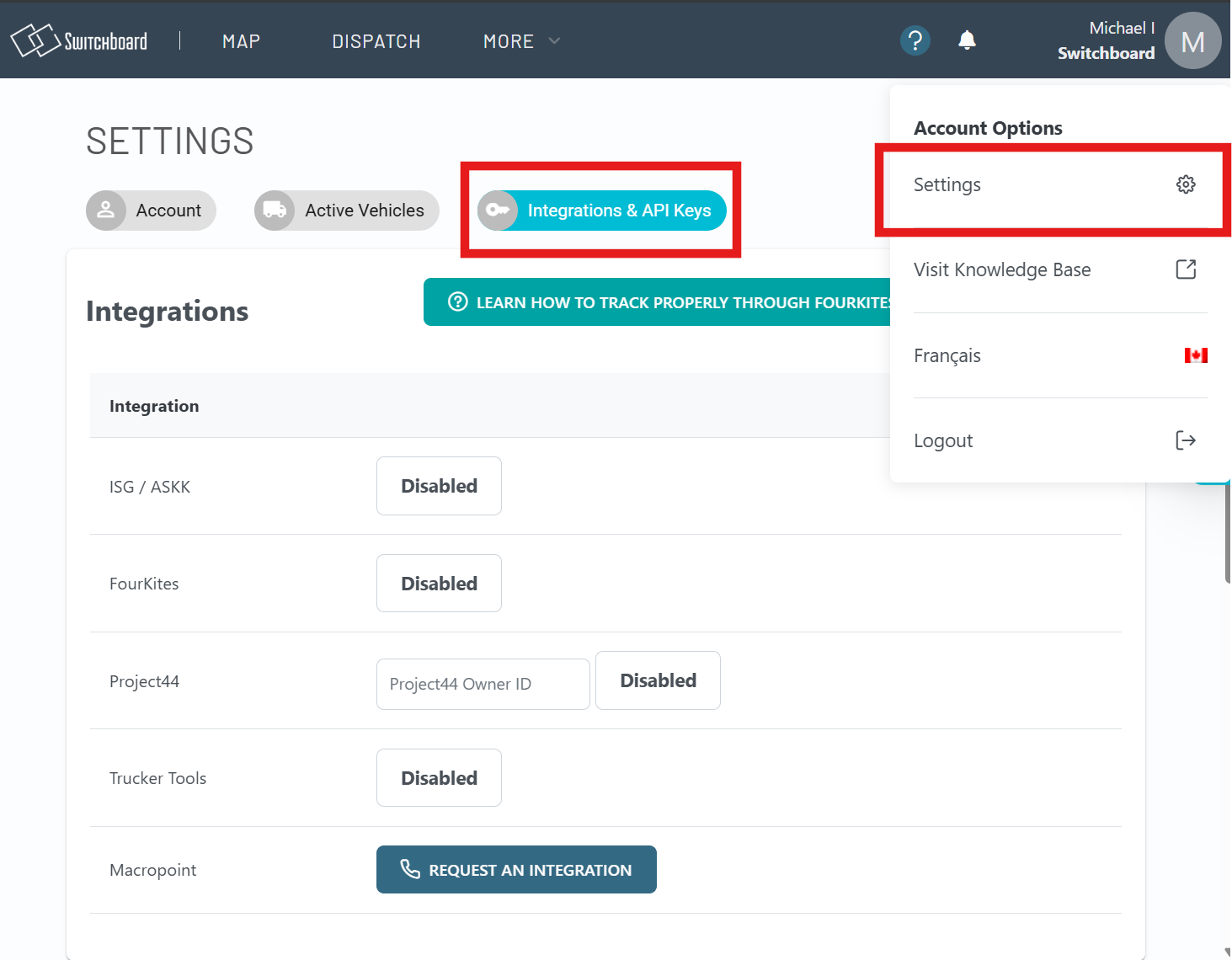This screenshot has width=1232, height=960.
Task: Click the profile avatar circle M
Action: tap(1192, 40)
